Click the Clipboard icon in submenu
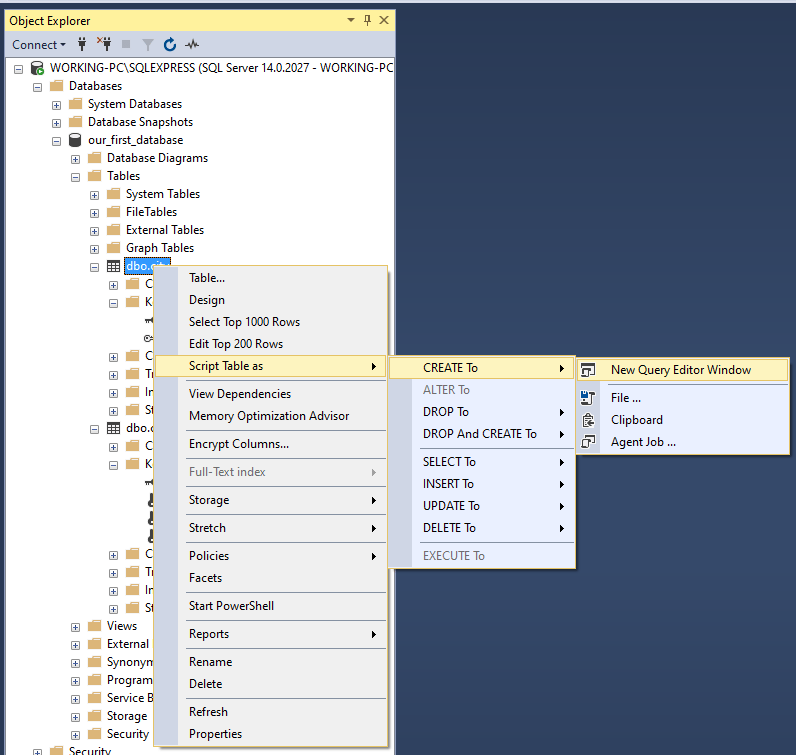This screenshot has width=796, height=755. tap(588, 420)
